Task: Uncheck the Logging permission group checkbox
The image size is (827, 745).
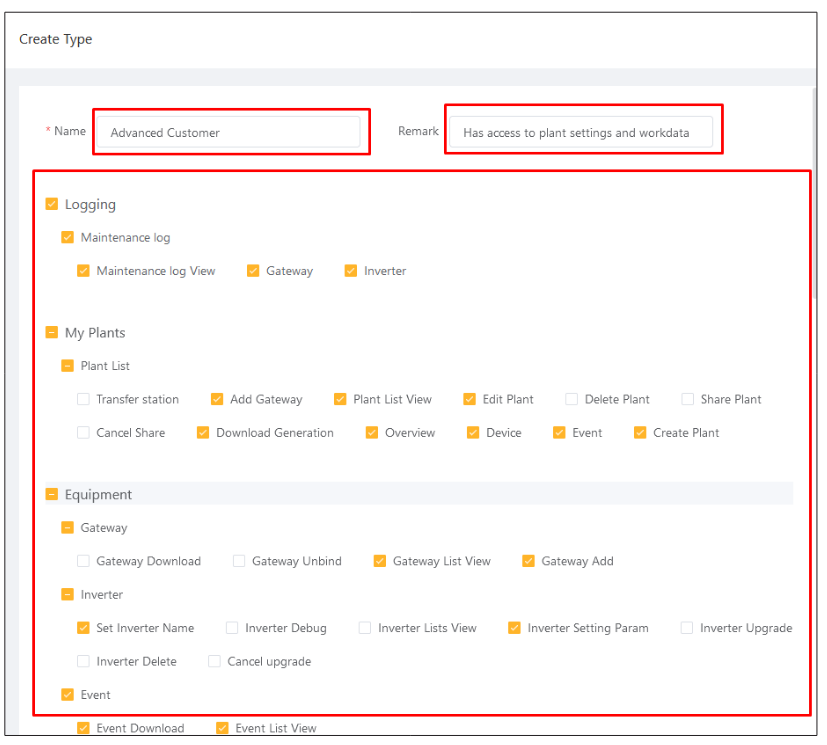Action: pyautogui.click(x=52, y=204)
